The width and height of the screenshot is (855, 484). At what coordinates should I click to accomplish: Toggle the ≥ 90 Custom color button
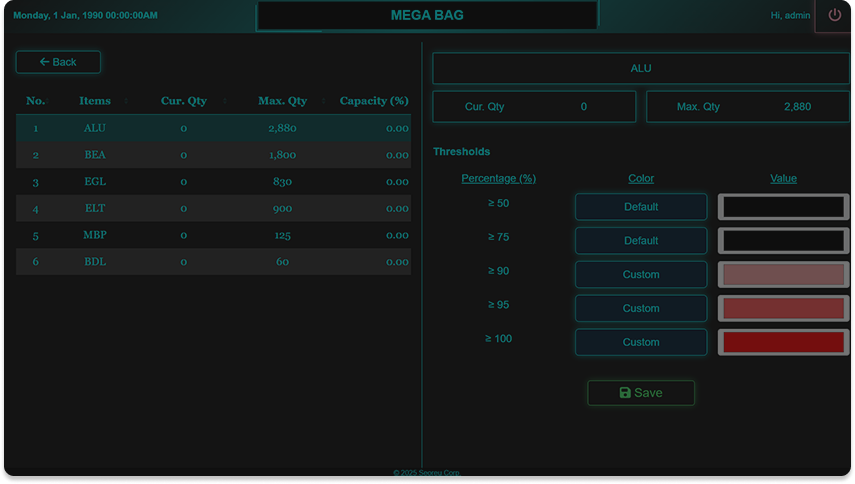pos(641,275)
